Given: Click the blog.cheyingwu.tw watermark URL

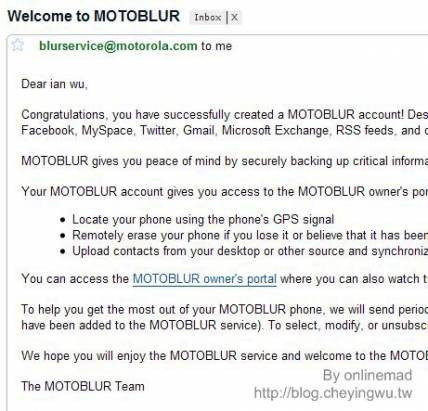Looking at the screenshot, I should click(x=333, y=393).
